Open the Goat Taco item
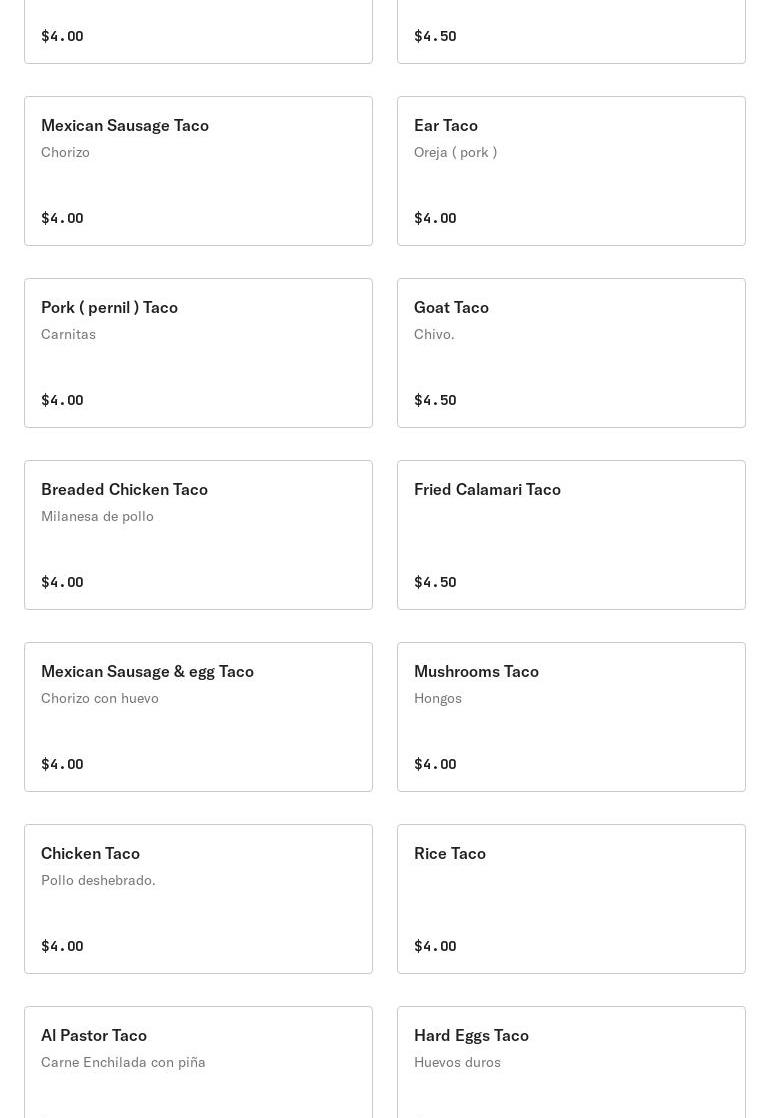 pyautogui.click(x=571, y=353)
